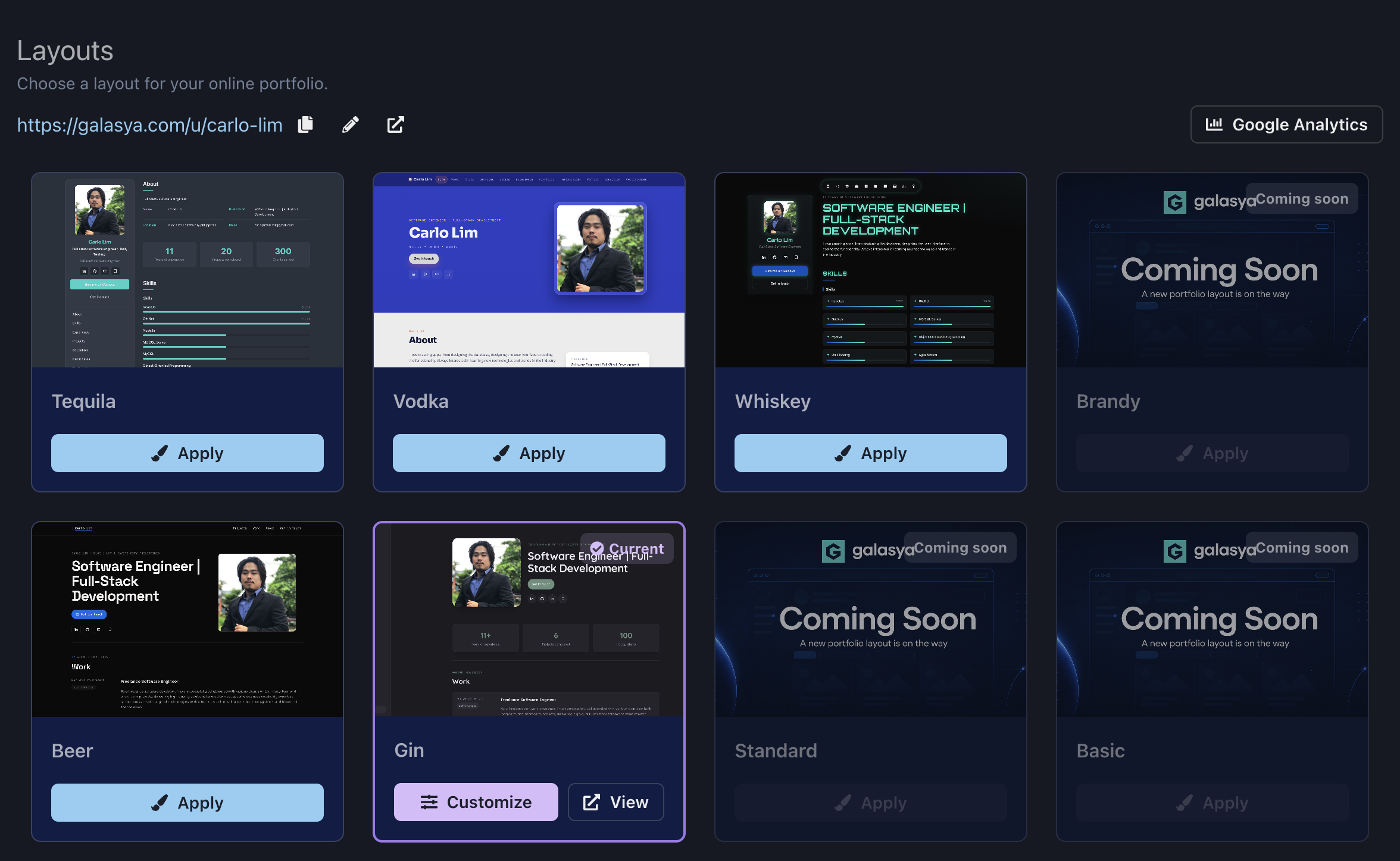Screen dimensions: 1400x861
Task: Click the sliders icon on the Customize button
Action: 429,802
